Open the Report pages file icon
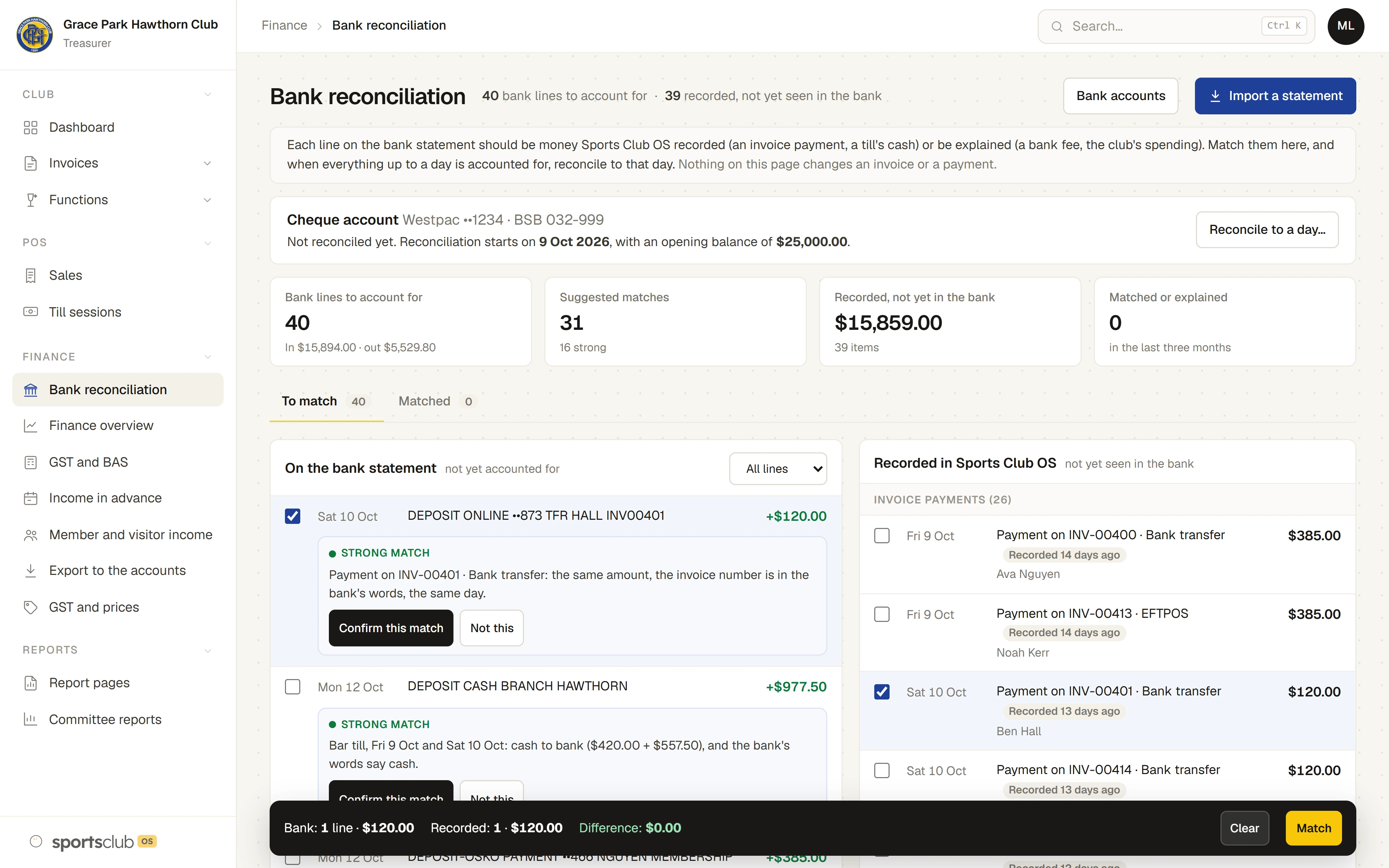 pyautogui.click(x=30, y=683)
